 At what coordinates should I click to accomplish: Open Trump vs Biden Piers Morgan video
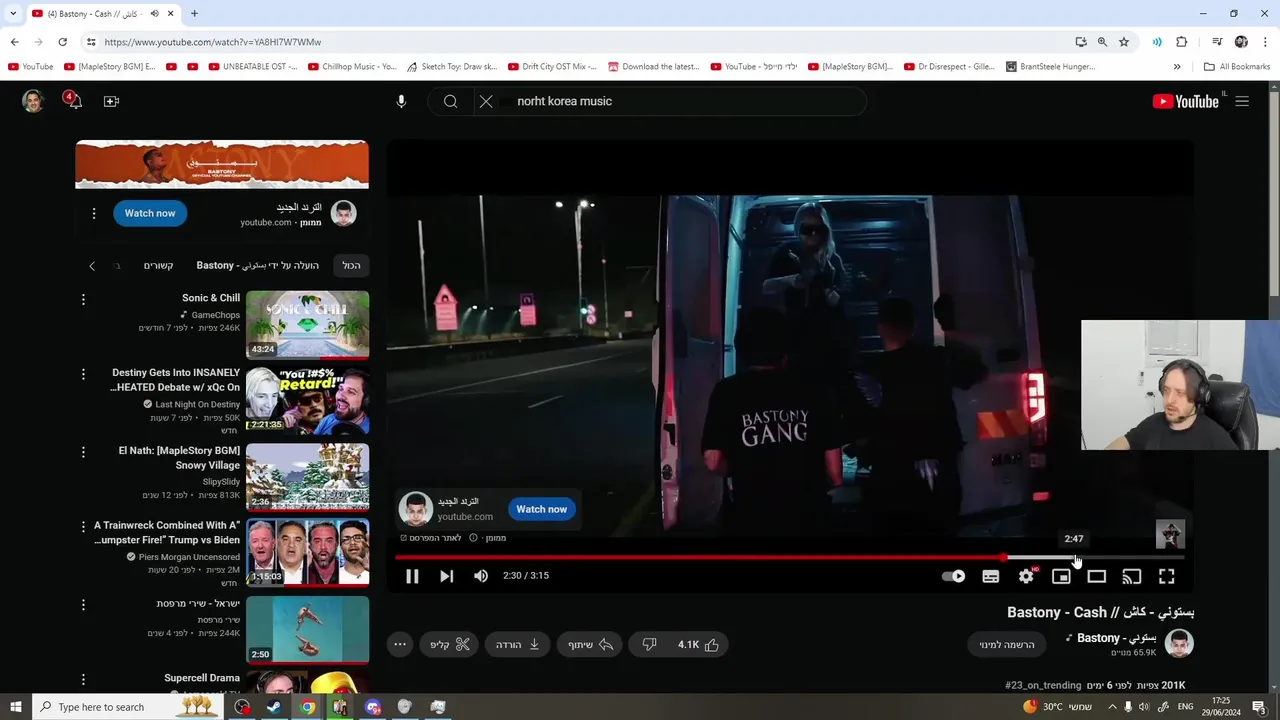coord(307,551)
